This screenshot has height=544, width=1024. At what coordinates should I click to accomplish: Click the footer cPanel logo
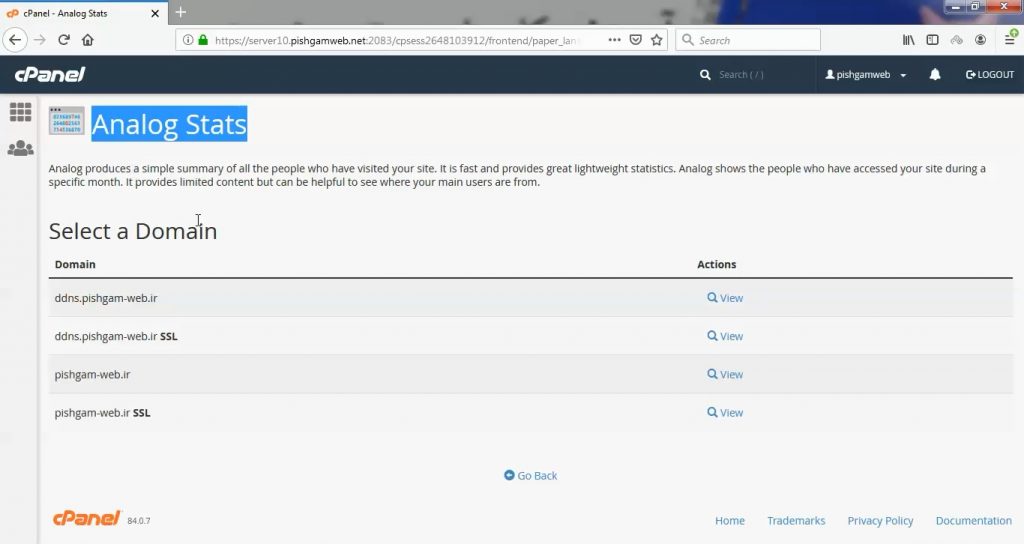click(x=87, y=518)
